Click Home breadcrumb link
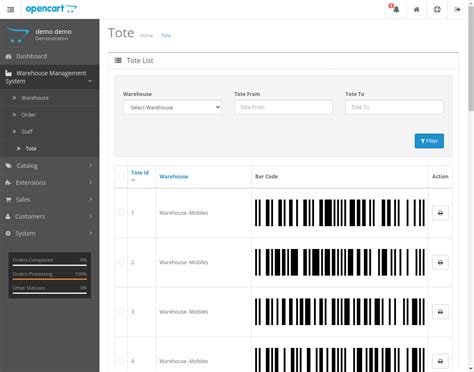The height and width of the screenshot is (372, 474). pos(146,35)
